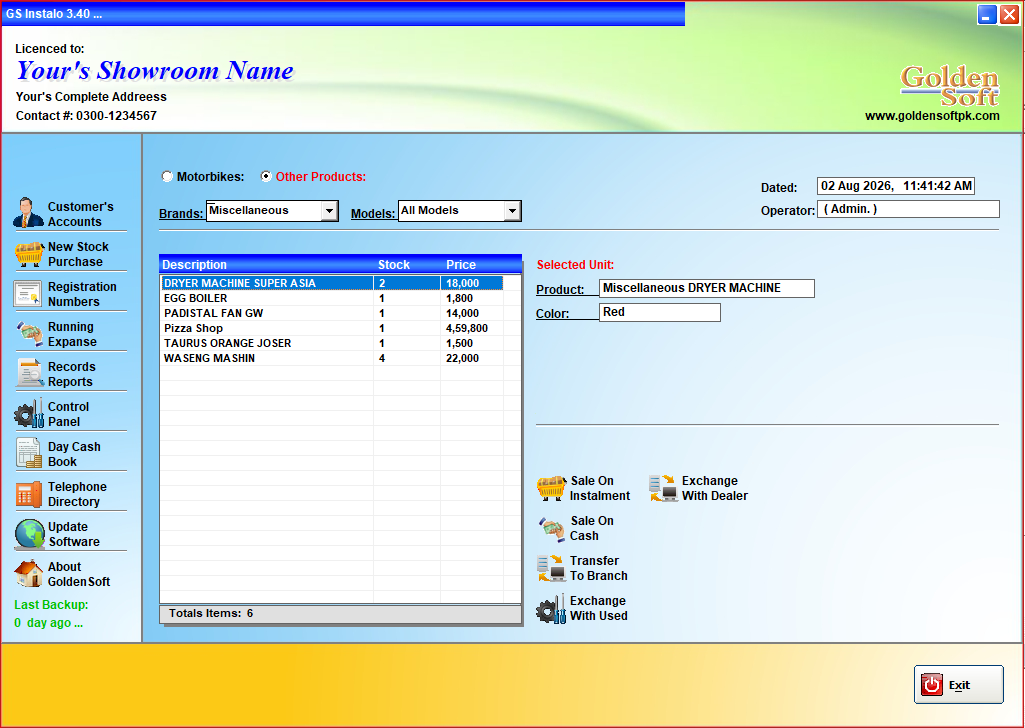Viewport: 1025px width, 728px height.
Task: Click the Operator field showing Admin
Action: point(908,209)
